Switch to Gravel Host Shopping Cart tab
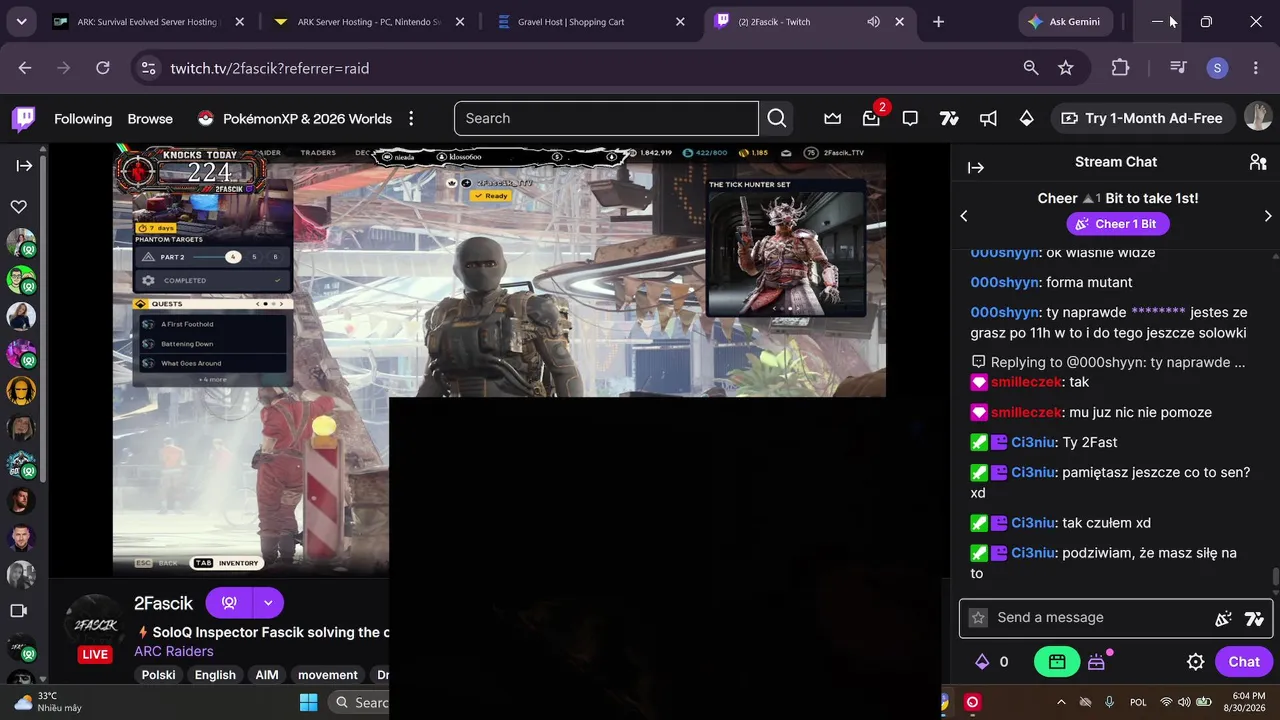1280x720 pixels. click(591, 22)
